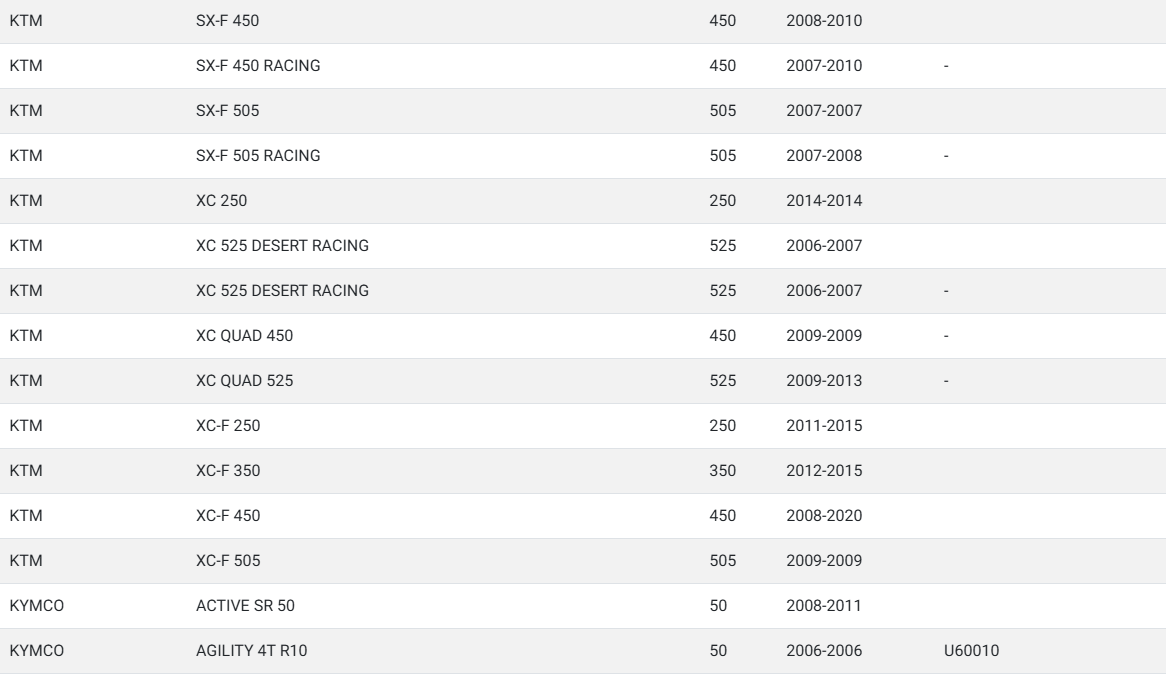Select the year range 2008-2020
Viewport: 1166px width, 675px height.
tap(824, 515)
